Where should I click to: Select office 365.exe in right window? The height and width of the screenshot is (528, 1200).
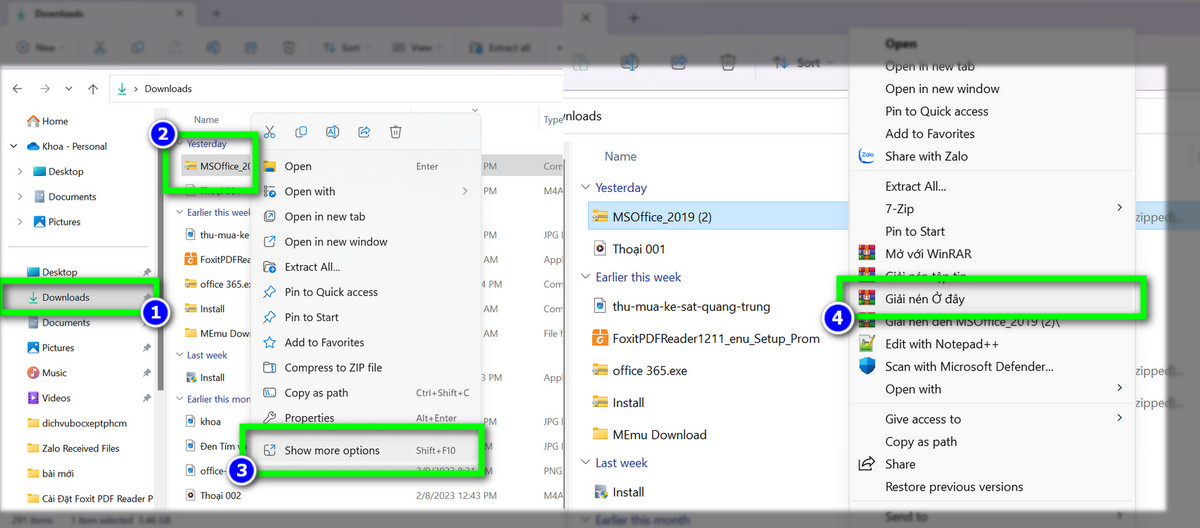pyautogui.click(x=640, y=371)
